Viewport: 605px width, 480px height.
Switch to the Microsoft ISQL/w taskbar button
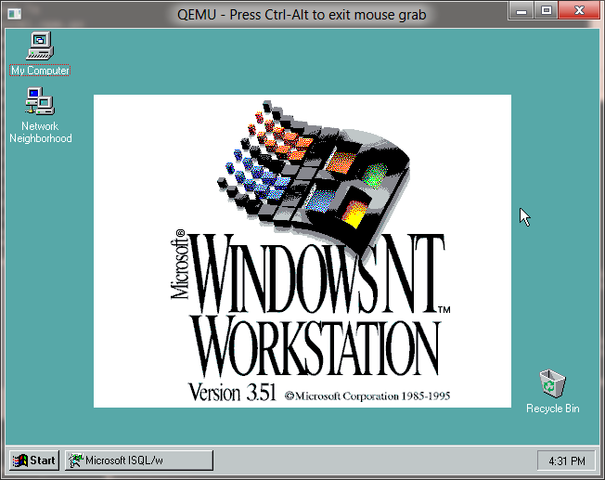[139, 460]
